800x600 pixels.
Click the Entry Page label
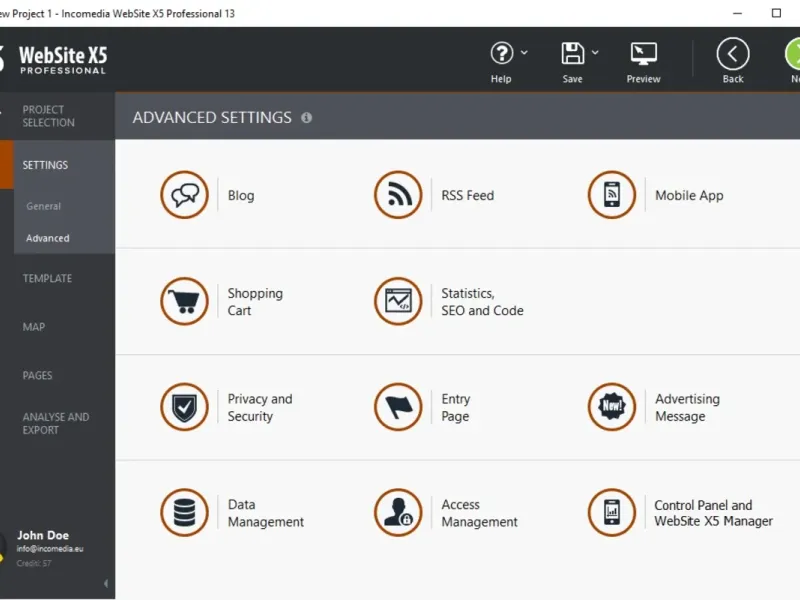coord(456,408)
